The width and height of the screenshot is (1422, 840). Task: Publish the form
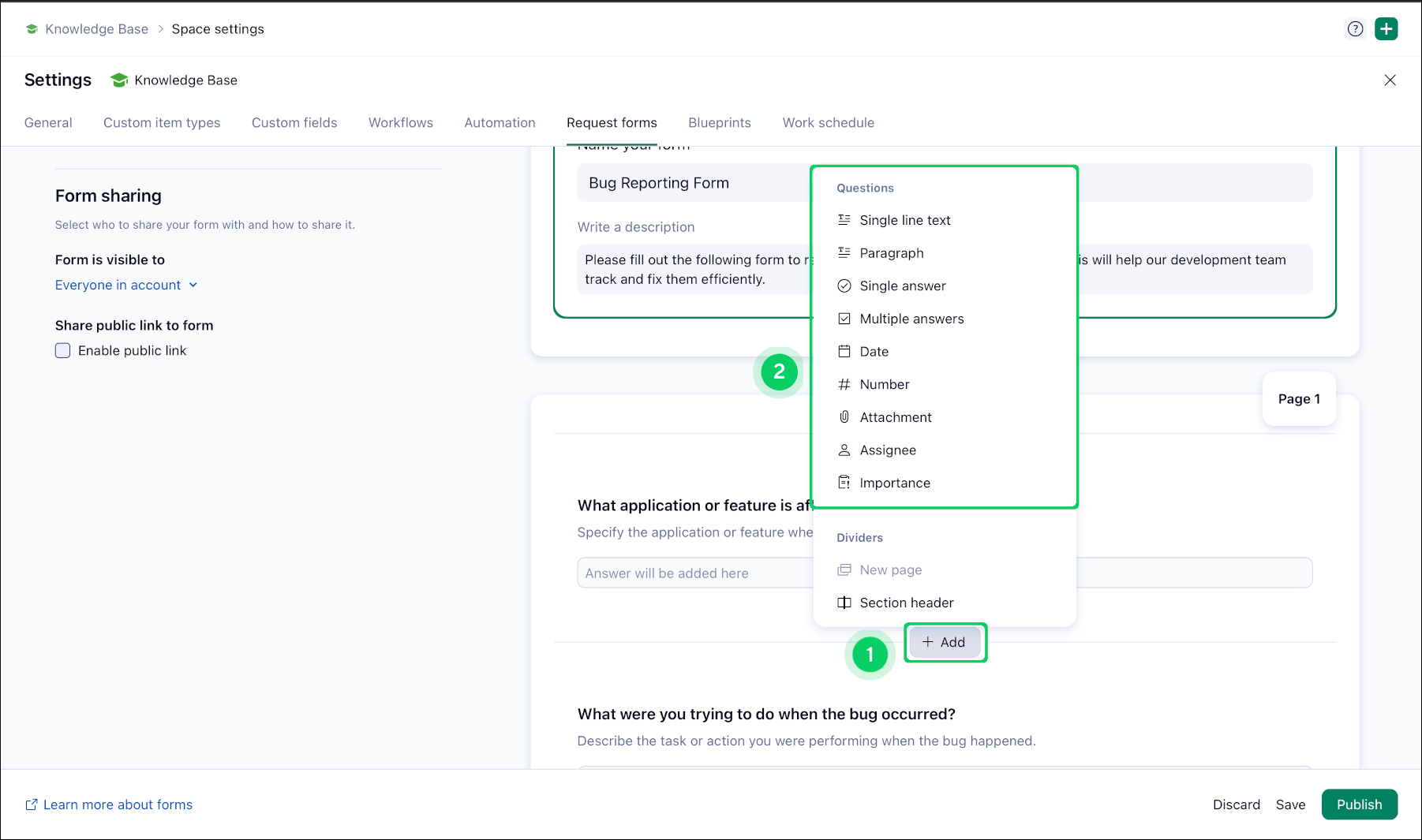click(1359, 805)
